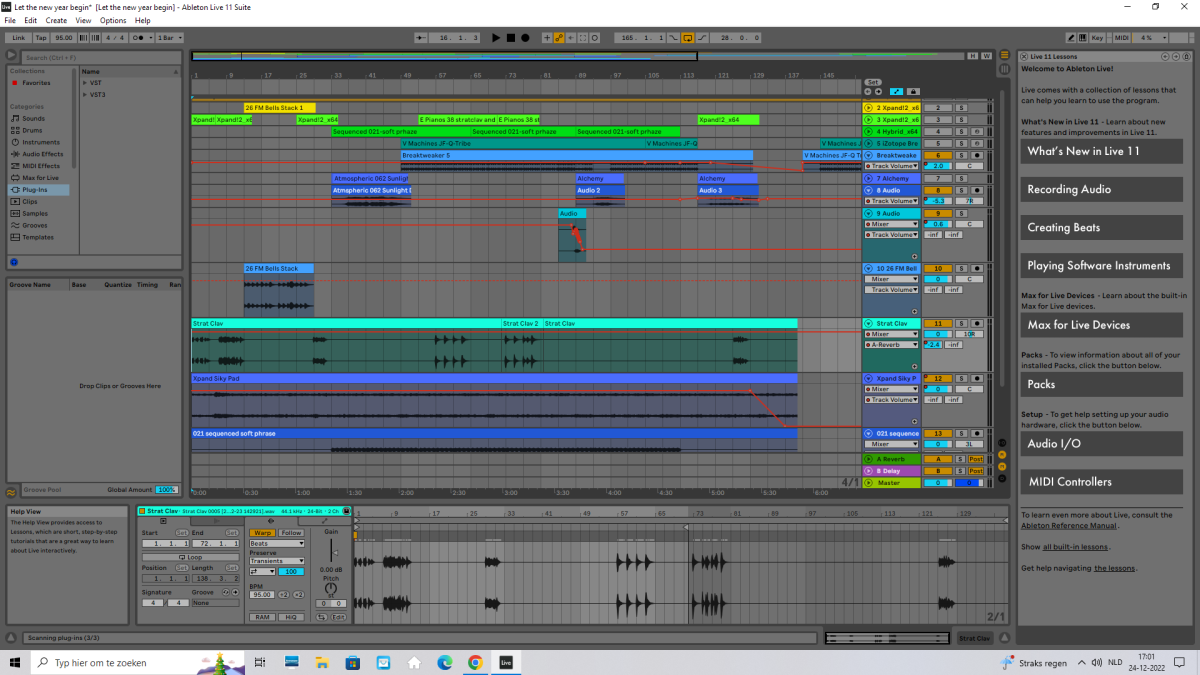Screen dimensions: 1200x675
Task: Open the Track Volume chooser on 8 Audio
Action: click(x=891, y=201)
